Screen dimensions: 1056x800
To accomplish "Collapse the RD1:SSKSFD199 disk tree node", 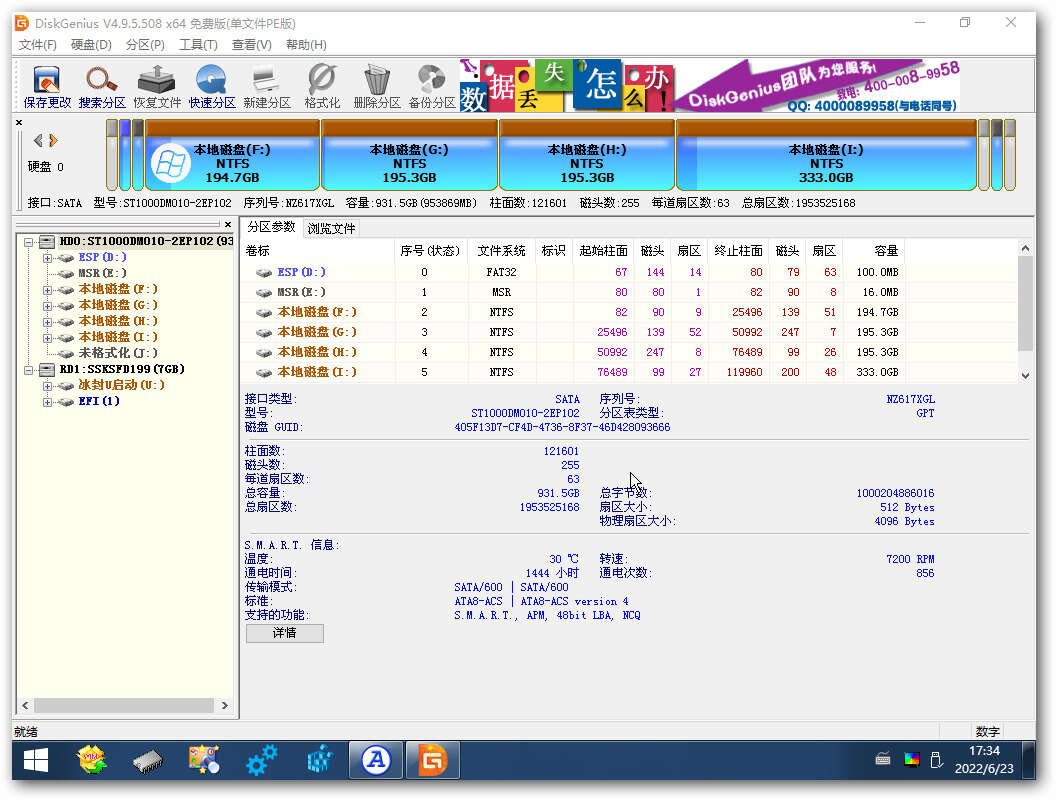I will (x=28, y=370).
